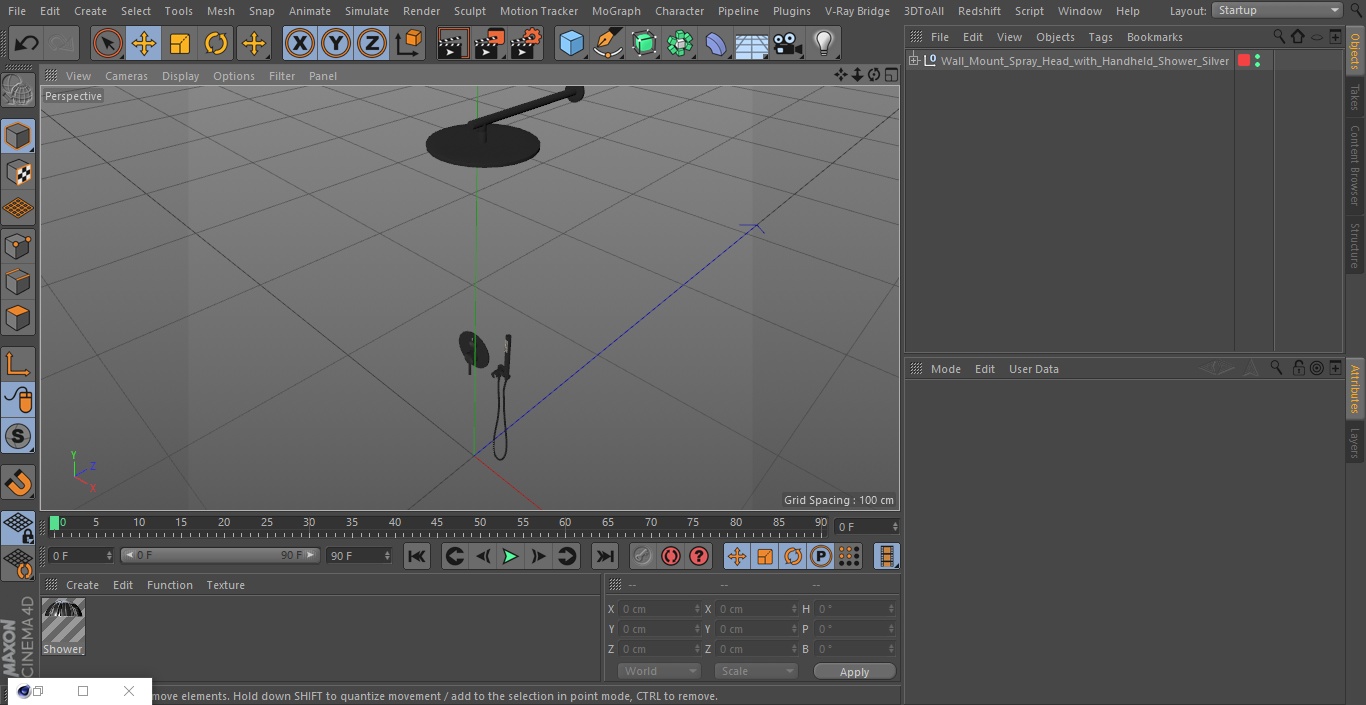Open the Attributes Mode menu
This screenshot has width=1366, height=705.
pyautogui.click(x=945, y=369)
